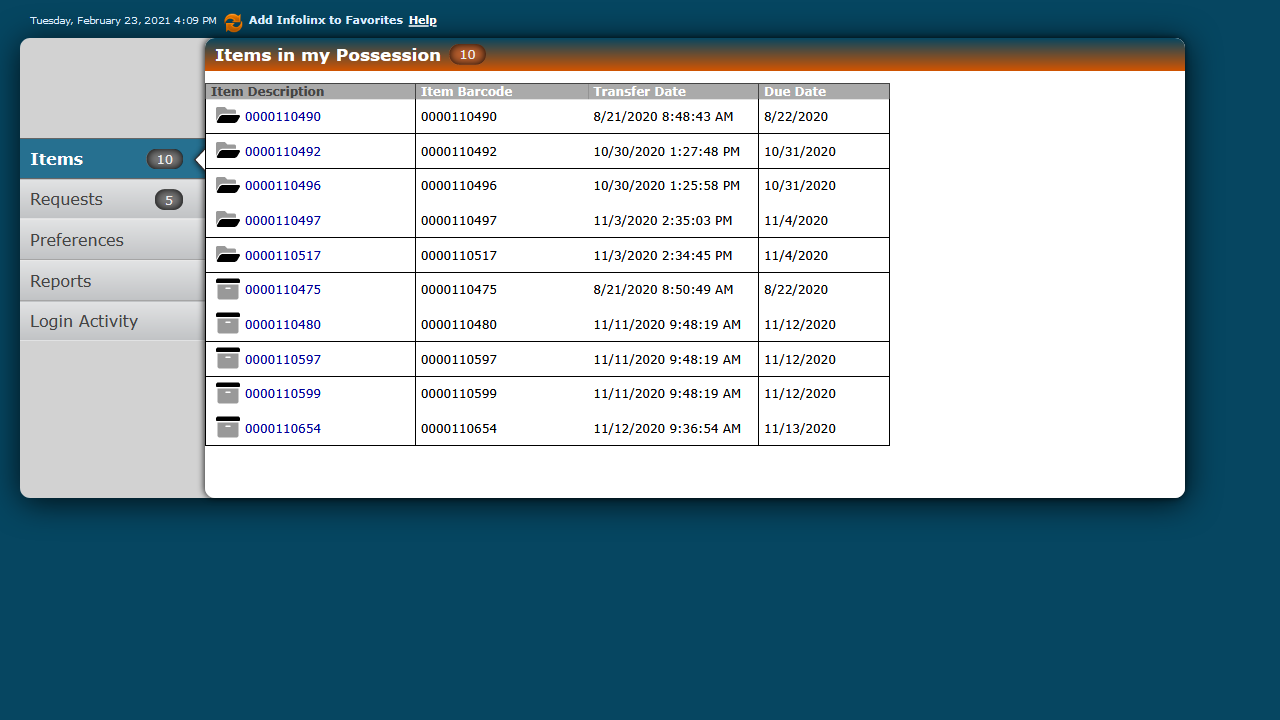The height and width of the screenshot is (720, 1280).
Task: Click Add Infolinx to Favorites
Action: (x=326, y=20)
